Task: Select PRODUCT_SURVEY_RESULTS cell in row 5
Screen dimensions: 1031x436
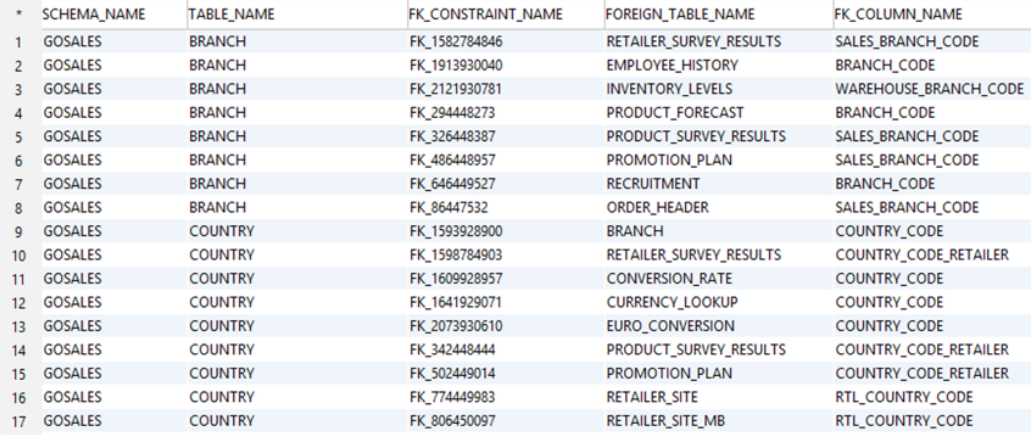Action: 719,137
